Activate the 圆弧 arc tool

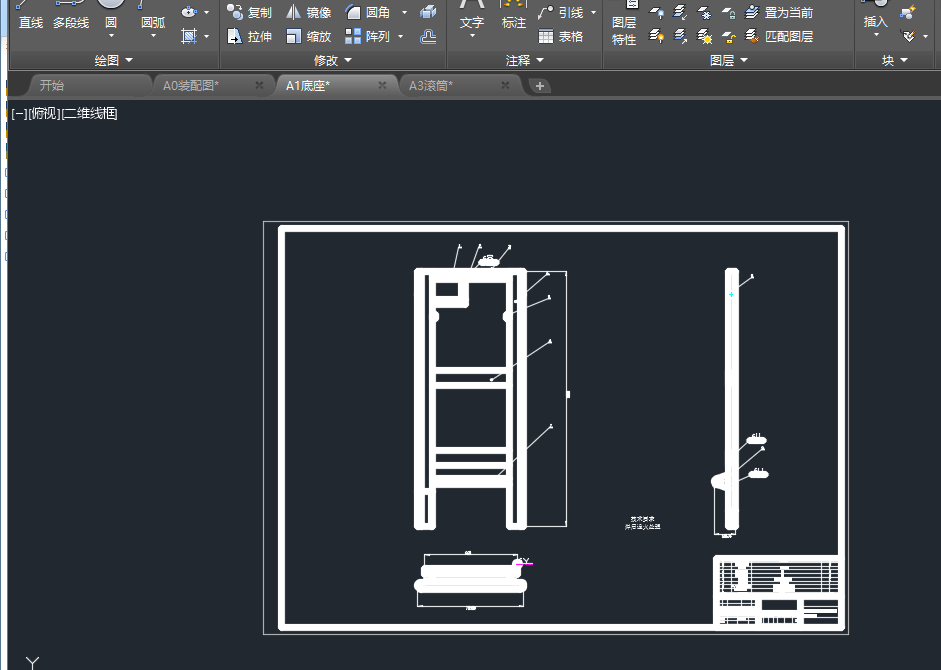[152, 16]
